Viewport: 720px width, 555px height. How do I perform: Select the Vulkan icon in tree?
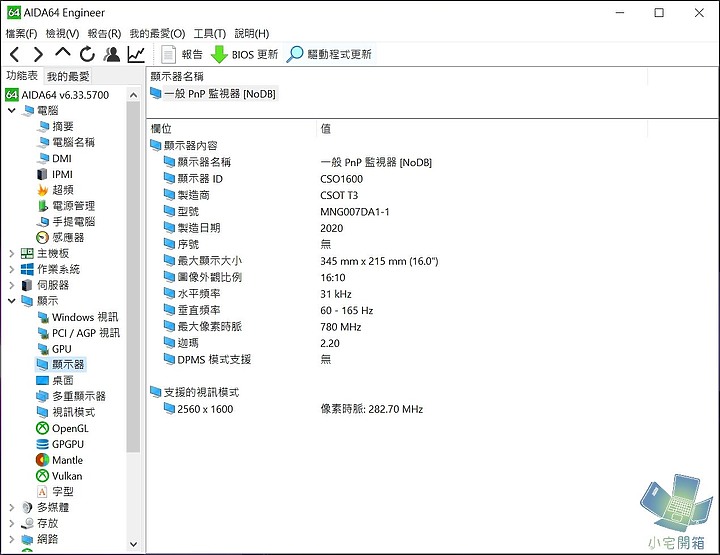point(42,476)
